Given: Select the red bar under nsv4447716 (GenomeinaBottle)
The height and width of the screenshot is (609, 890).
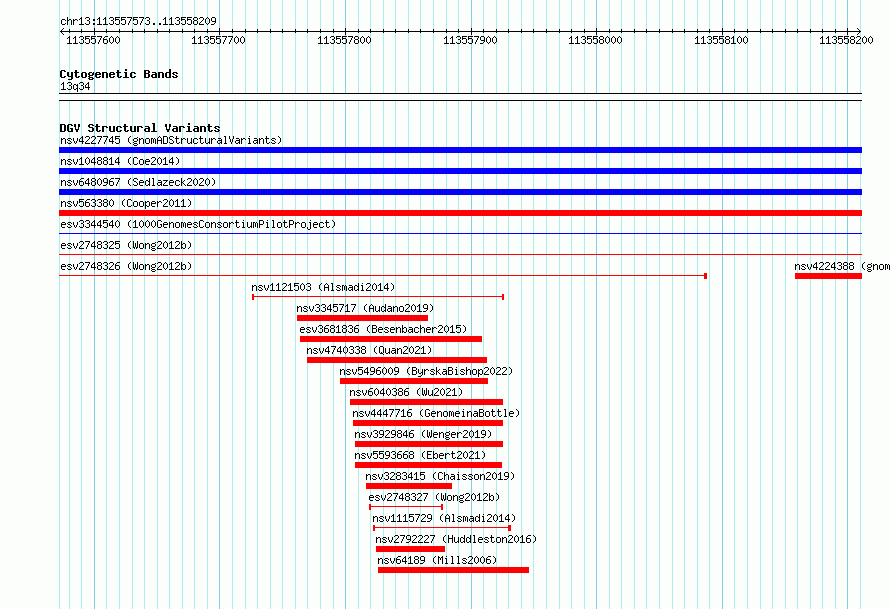Looking at the screenshot, I should [x=428, y=423].
